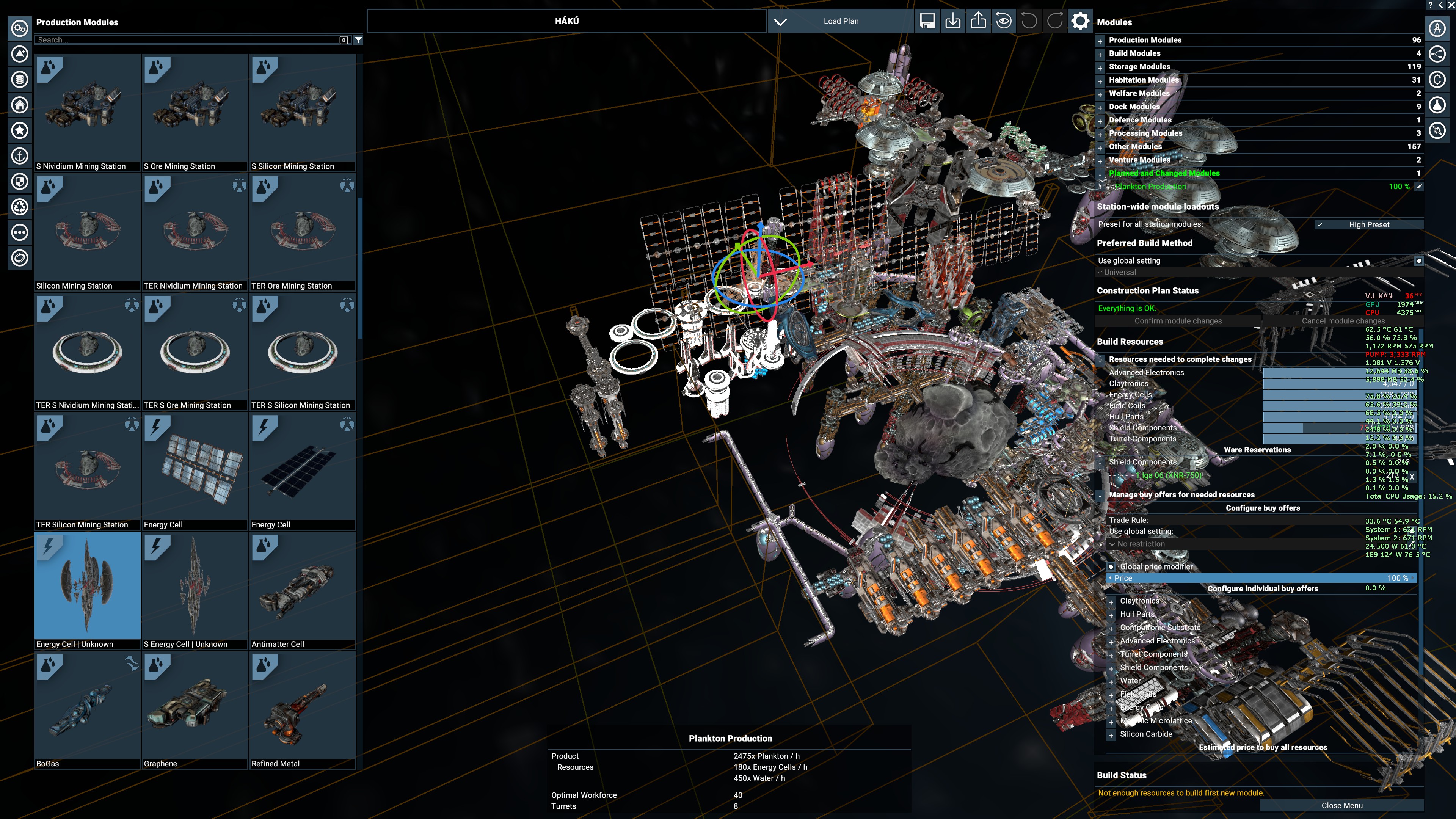Collapse the Planned and Changed Modules section
Image resolution: width=1456 pixels, height=819 pixels.
pos(1100,174)
